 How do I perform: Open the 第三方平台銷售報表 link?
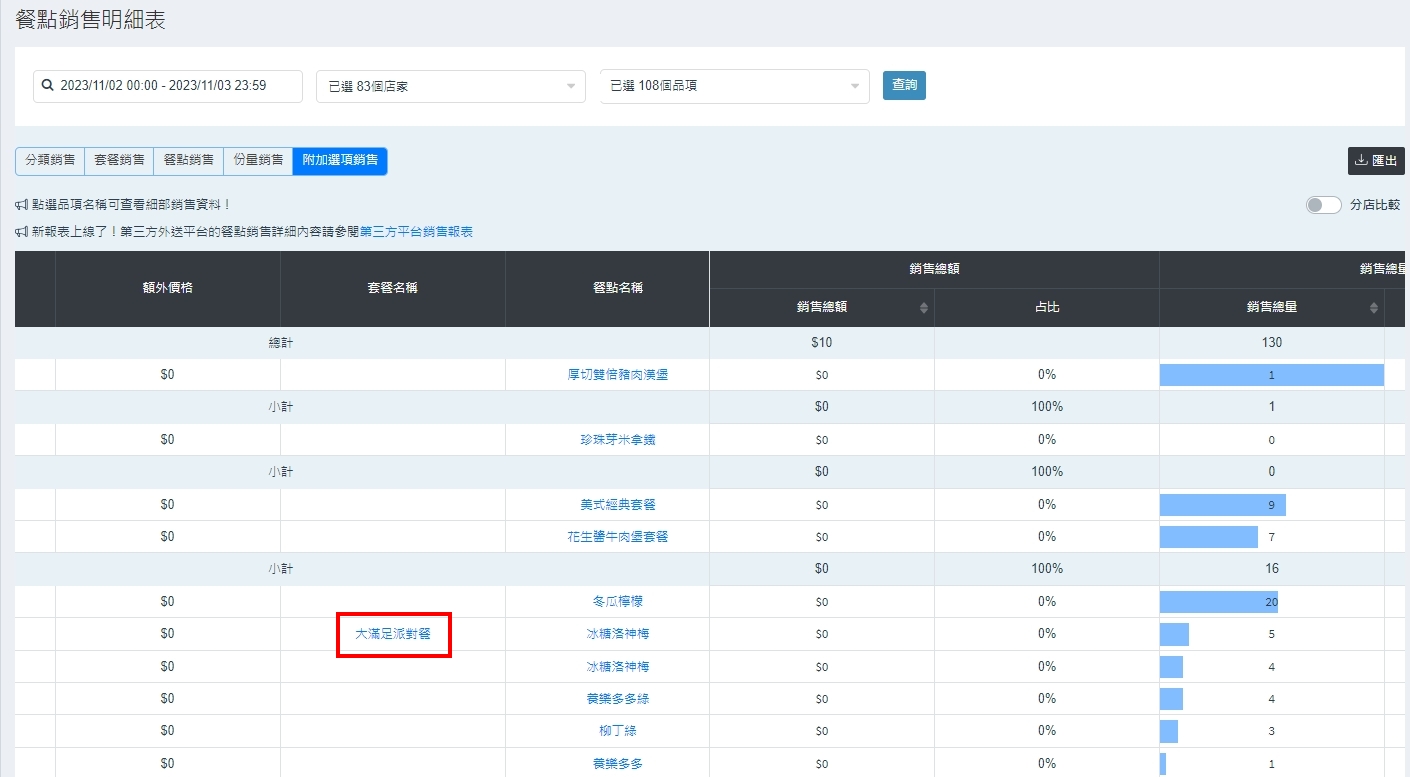[416, 232]
